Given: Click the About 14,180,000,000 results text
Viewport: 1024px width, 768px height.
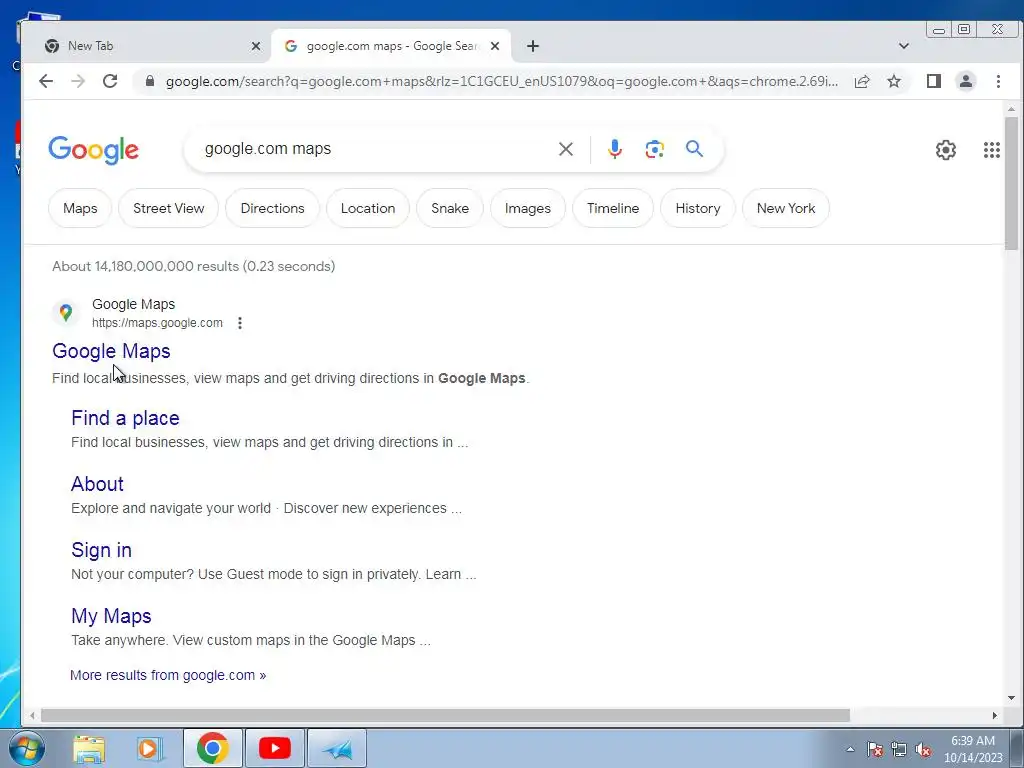Looking at the screenshot, I should pyautogui.click(x=193, y=266).
